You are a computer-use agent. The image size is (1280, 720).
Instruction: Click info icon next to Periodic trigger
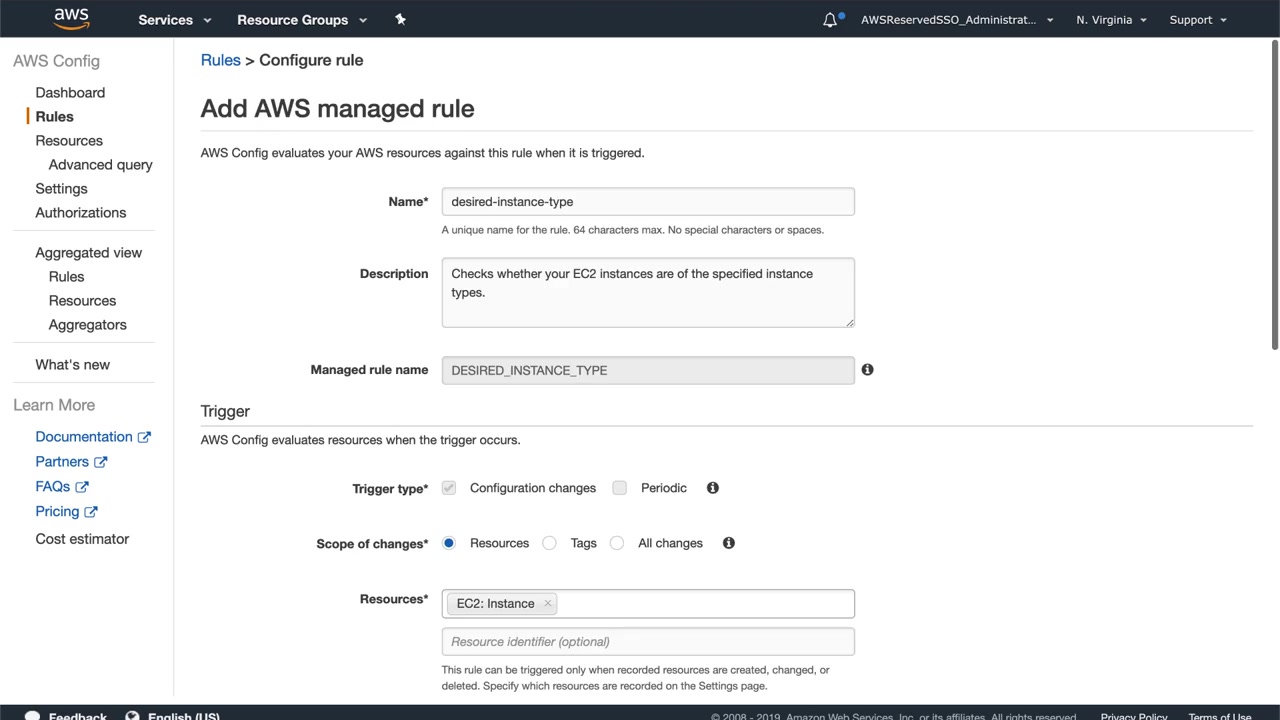(713, 488)
